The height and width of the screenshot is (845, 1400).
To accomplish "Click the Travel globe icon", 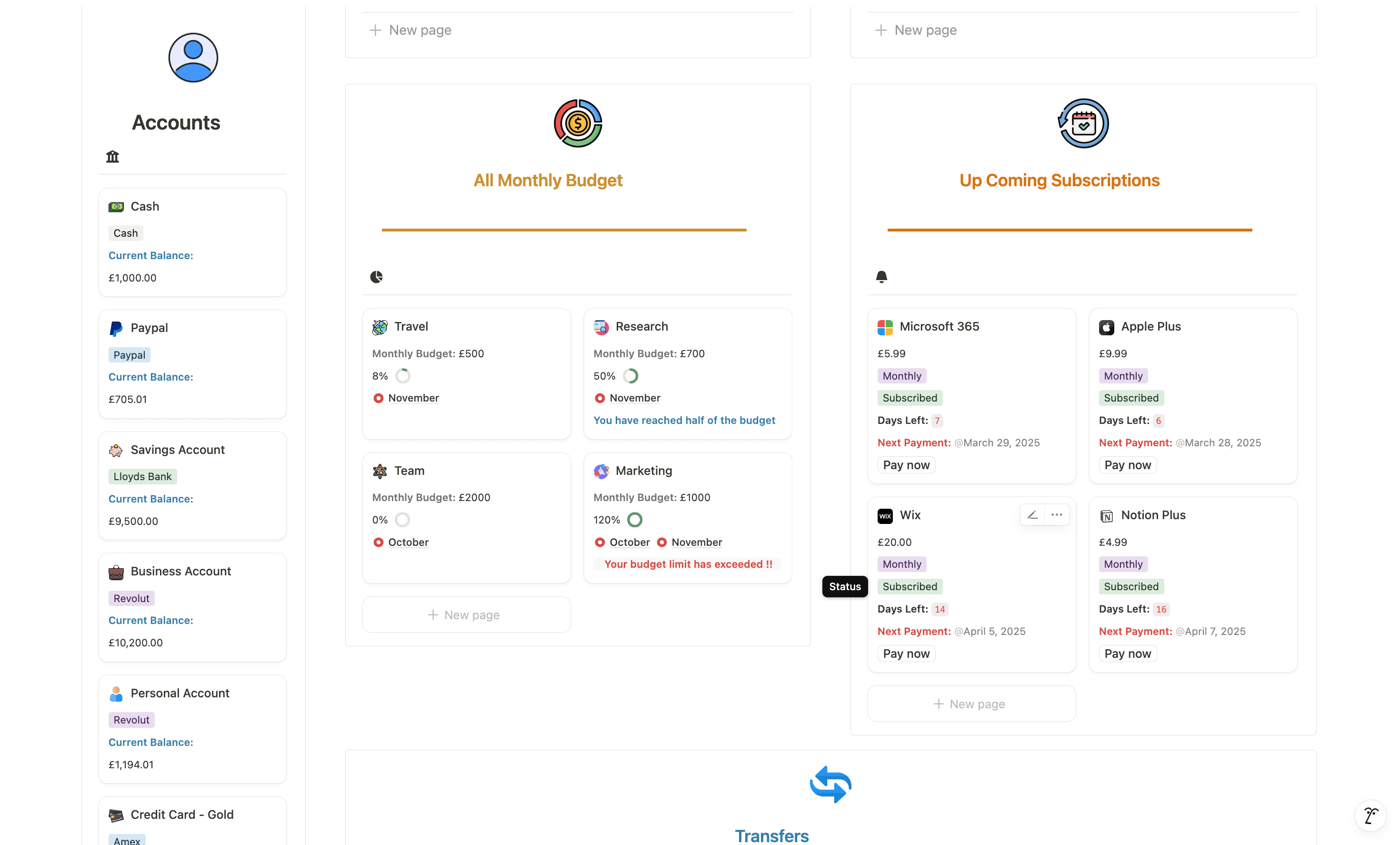I will point(380,327).
